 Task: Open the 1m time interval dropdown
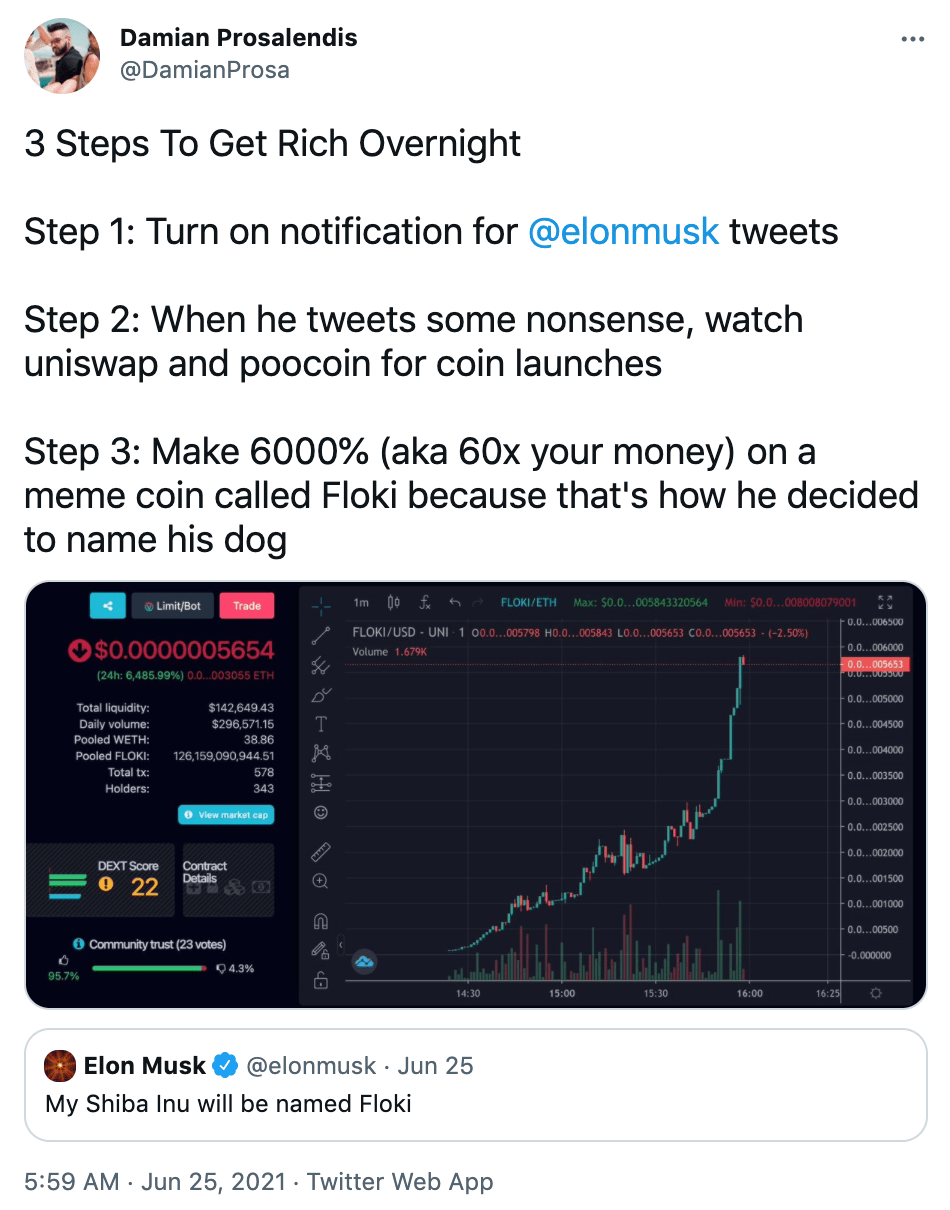pyautogui.click(x=361, y=603)
